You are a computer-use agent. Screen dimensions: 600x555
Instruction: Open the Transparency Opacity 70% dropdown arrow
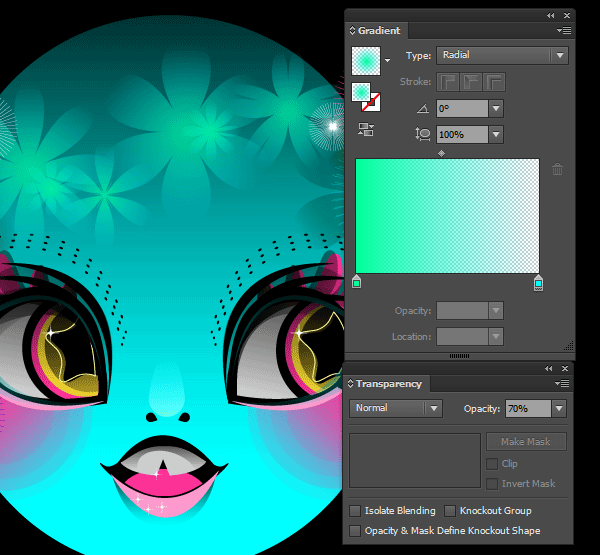[558, 408]
